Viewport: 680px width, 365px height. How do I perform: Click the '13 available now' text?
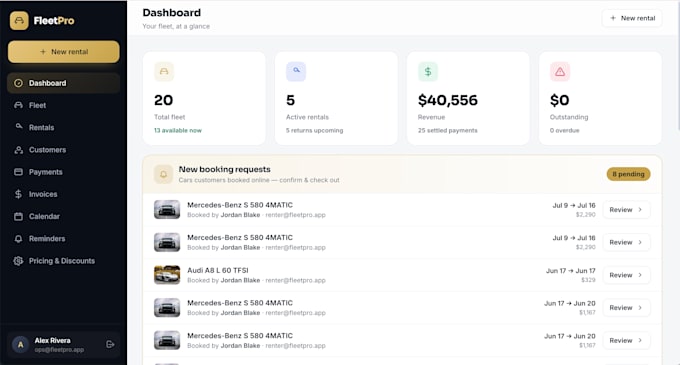(178, 130)
